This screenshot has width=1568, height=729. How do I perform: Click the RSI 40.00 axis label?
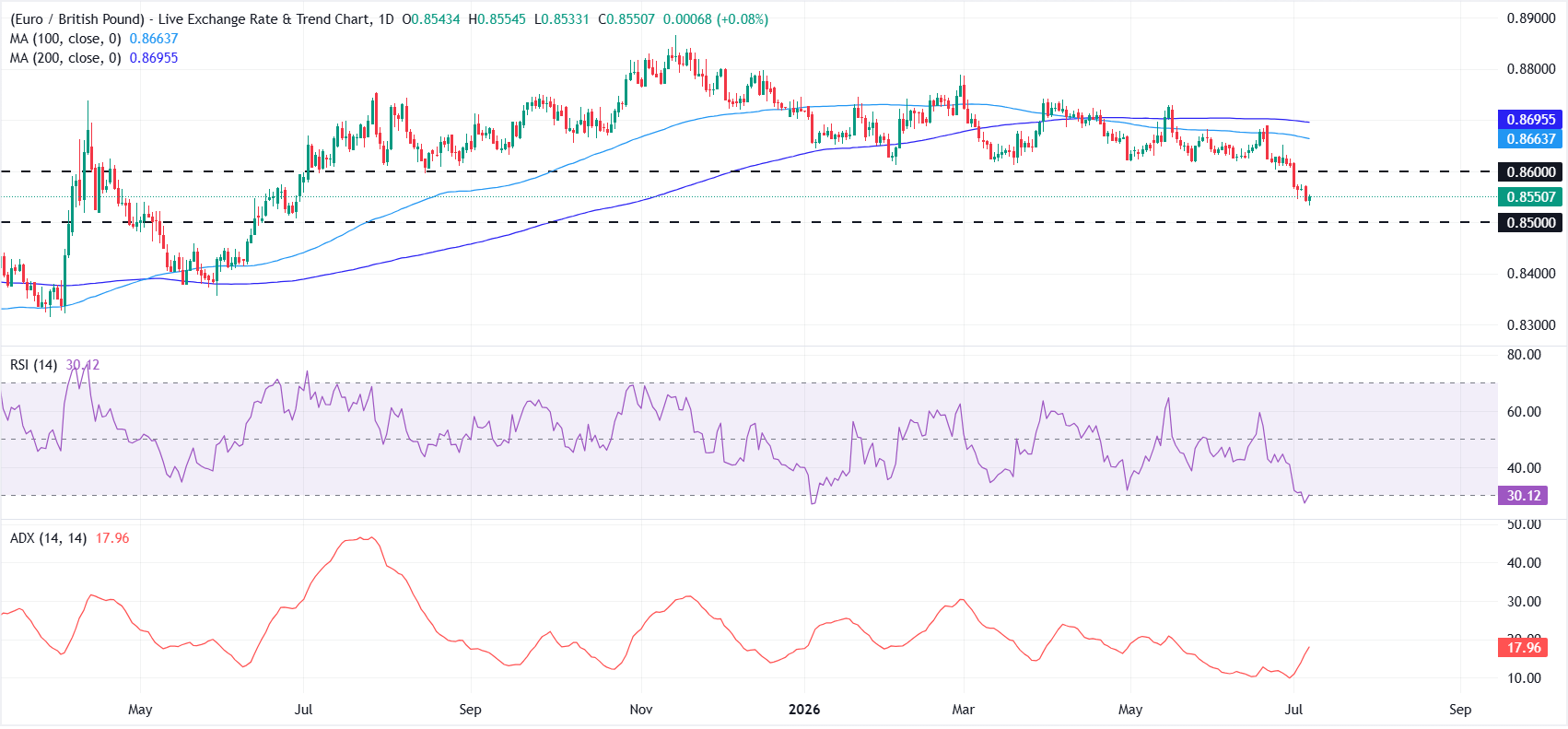pyautogui.click(x=1524, y=468)
